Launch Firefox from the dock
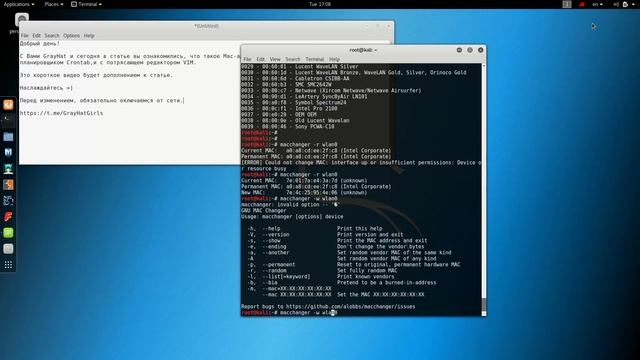The width and height of the screenshot is (640, 360). coord(8,105)
